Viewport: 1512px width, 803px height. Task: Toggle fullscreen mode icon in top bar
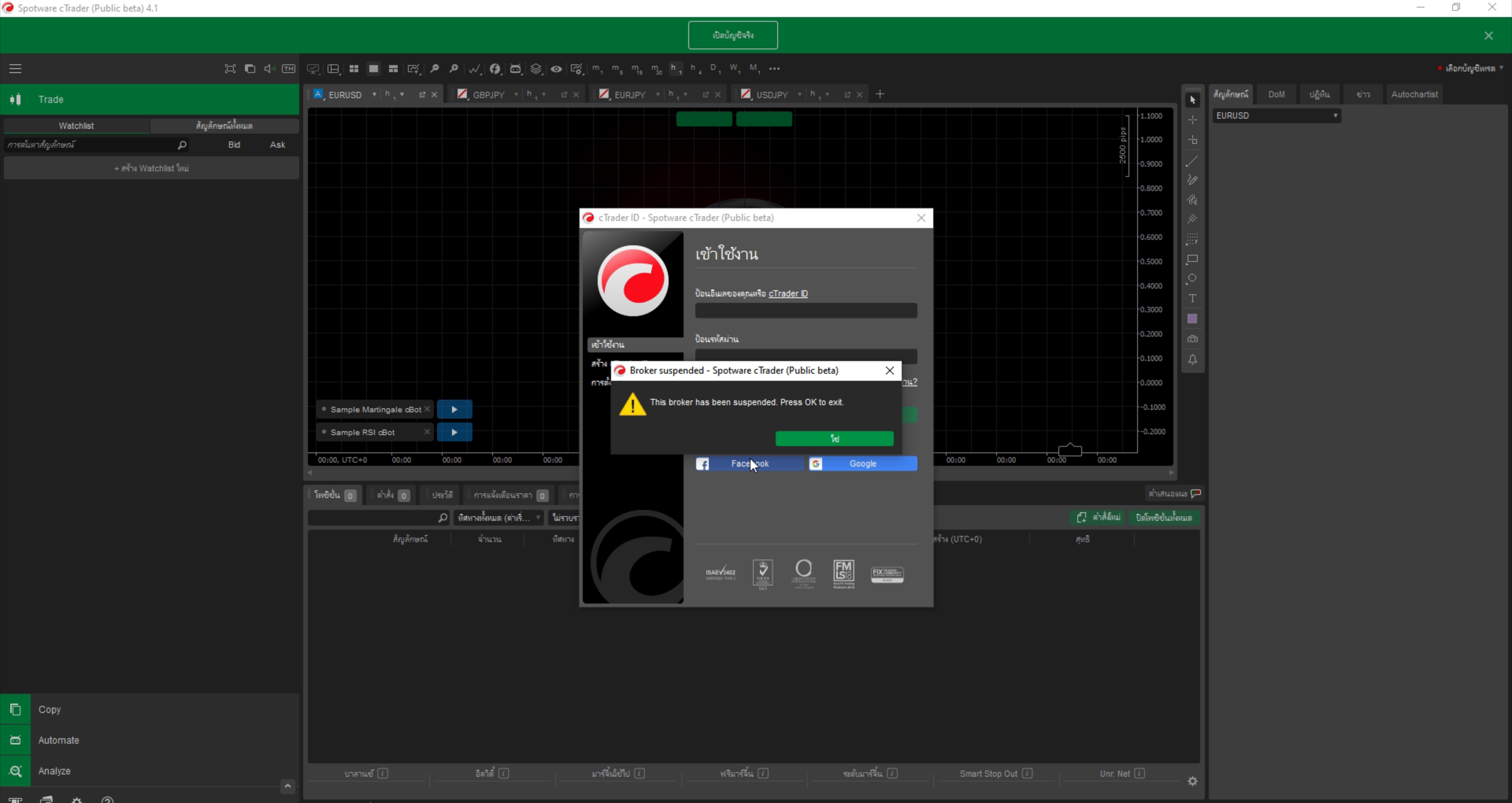(x=230, y=69)
